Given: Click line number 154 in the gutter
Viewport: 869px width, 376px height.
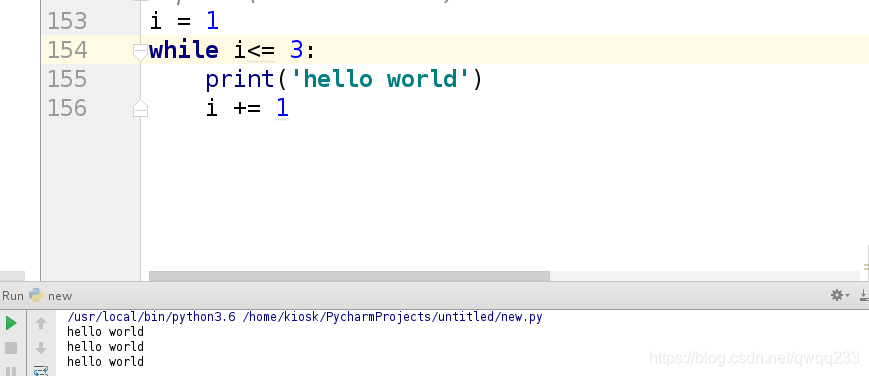Looking at the screenshot, I should point(67,50).
